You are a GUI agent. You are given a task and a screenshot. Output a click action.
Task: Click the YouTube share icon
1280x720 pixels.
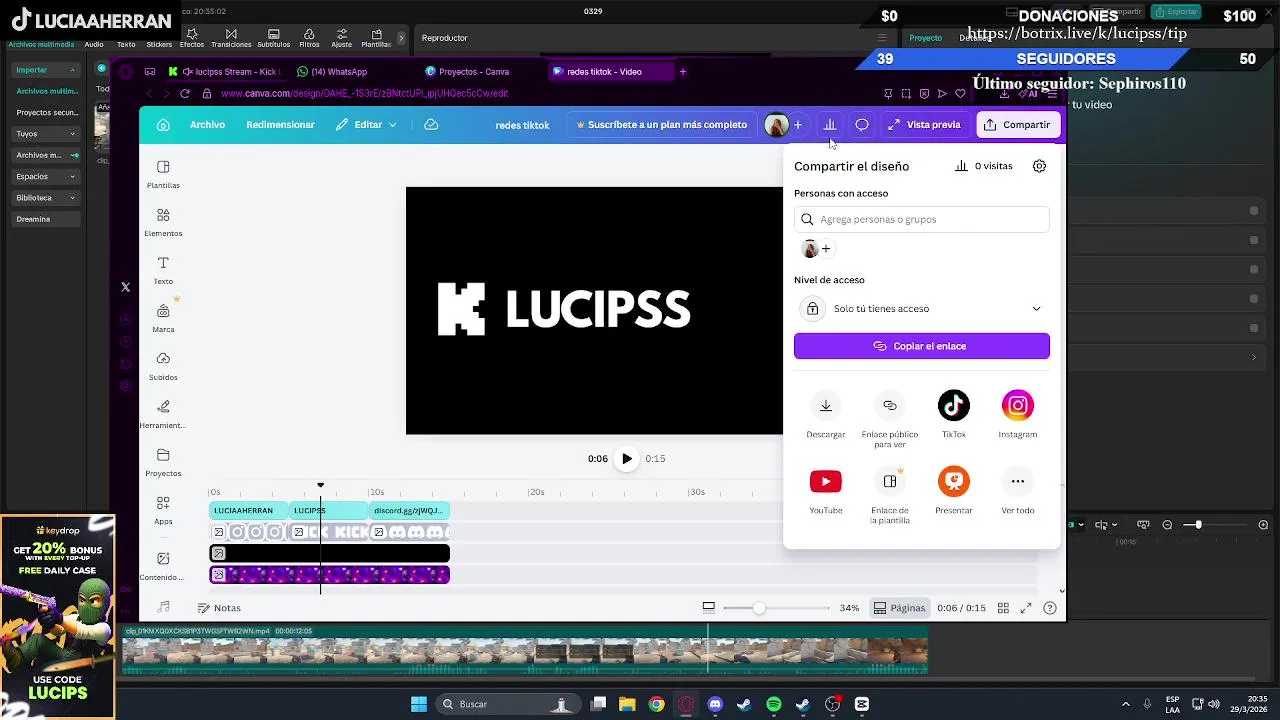tap(825, 481)
